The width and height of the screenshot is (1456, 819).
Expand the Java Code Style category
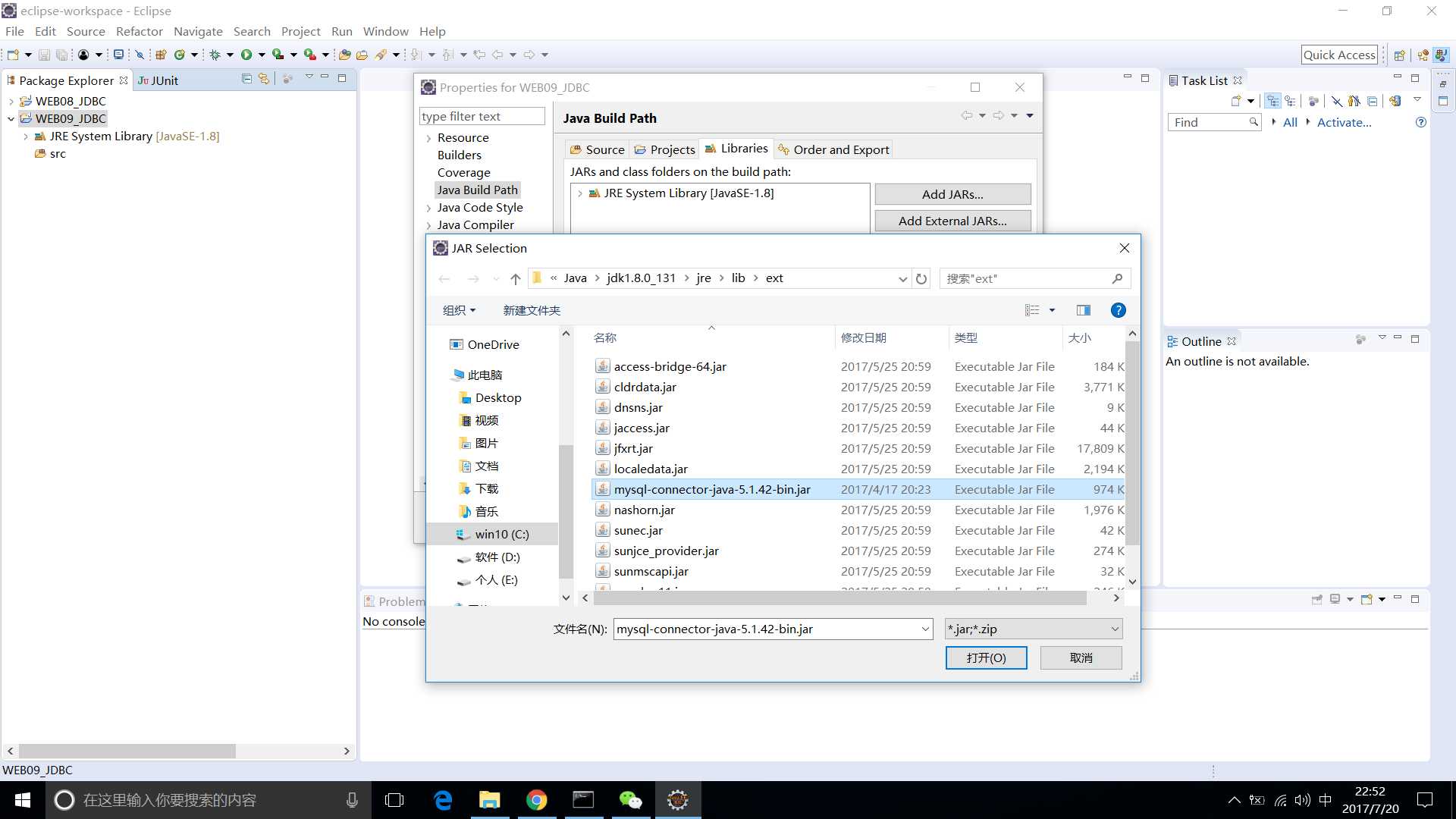[428, 208]
